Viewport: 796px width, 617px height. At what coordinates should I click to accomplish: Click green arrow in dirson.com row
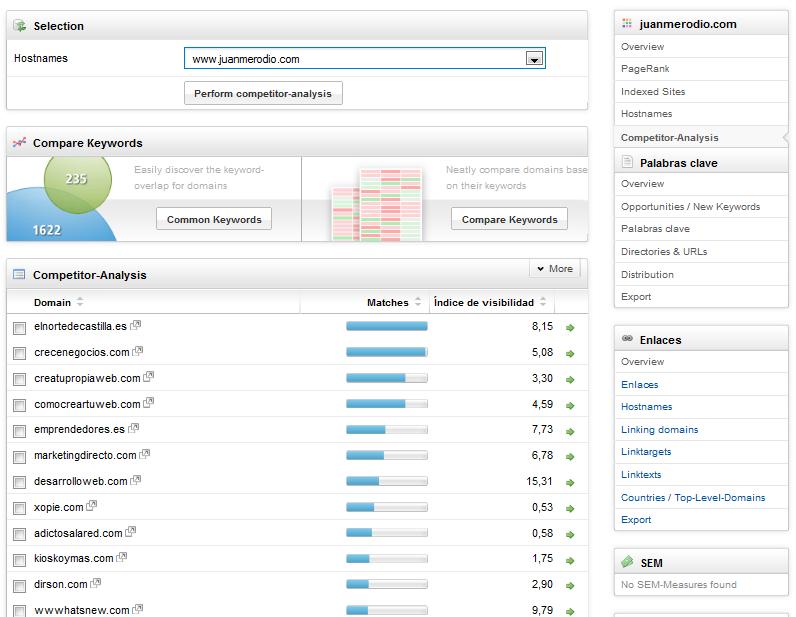(x=570, y=586)
